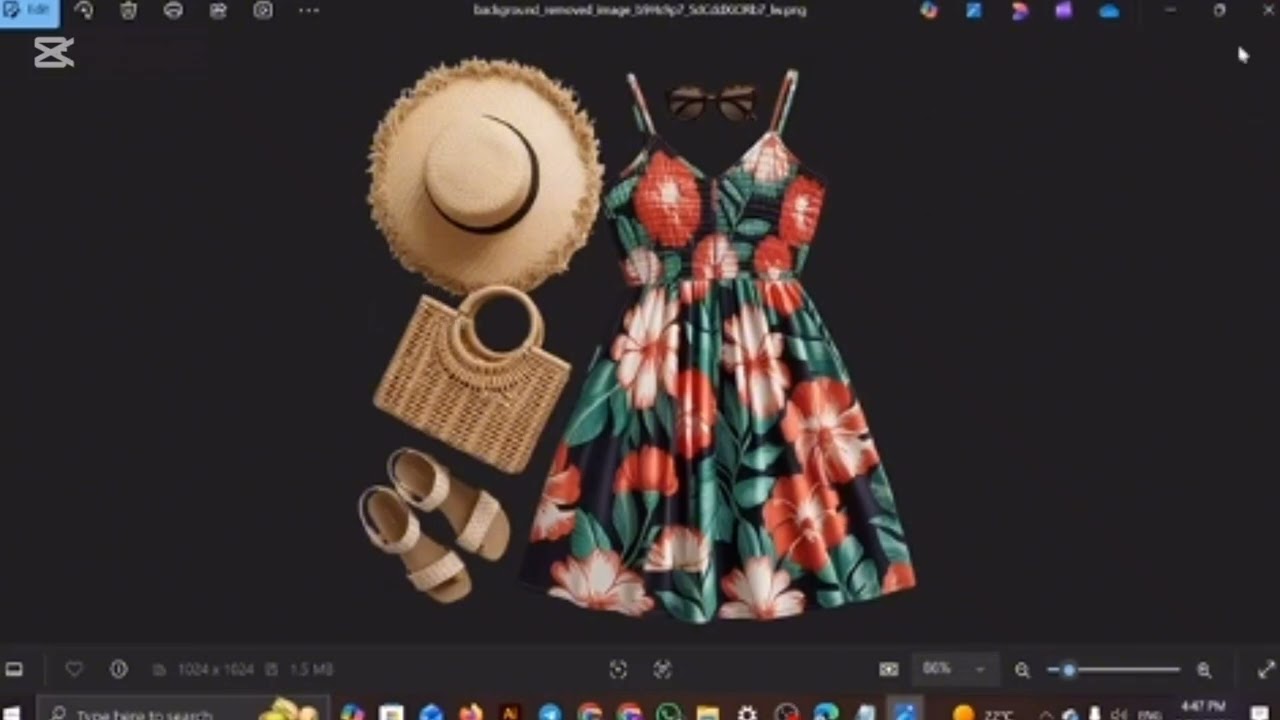Open the OneDrive cloud icon
The width and height of the screenshot is (1280, 720).
click(1109, 11)
